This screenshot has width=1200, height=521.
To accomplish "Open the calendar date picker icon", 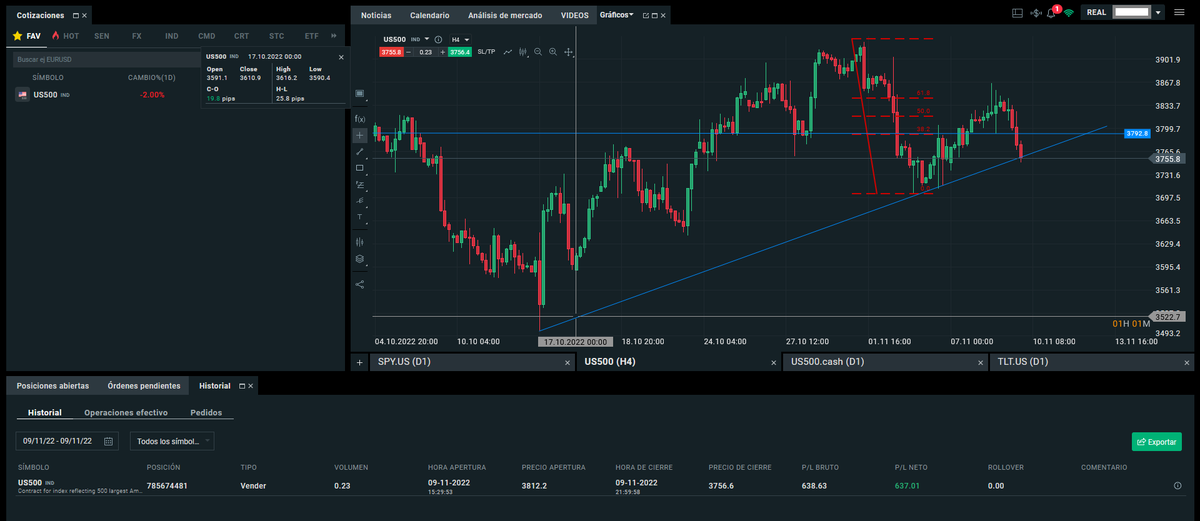I will tap(108, 440).
